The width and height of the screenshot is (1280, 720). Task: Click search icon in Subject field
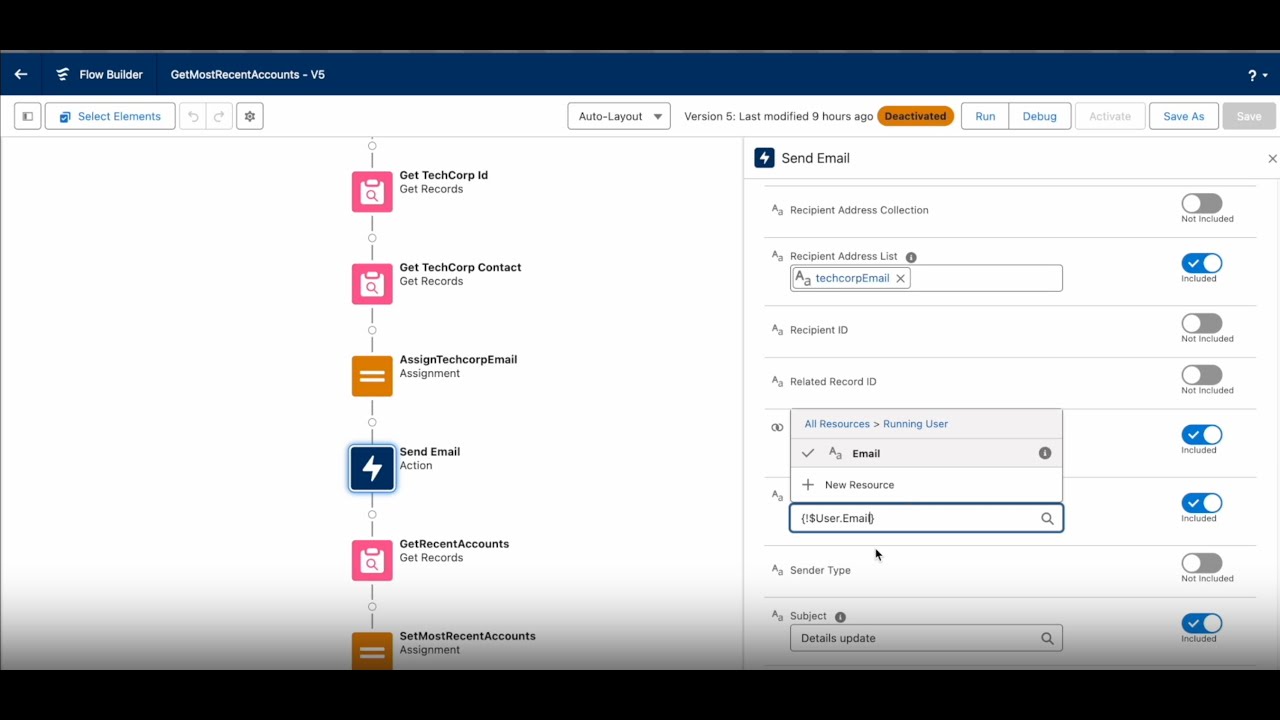coord(1047,638)
